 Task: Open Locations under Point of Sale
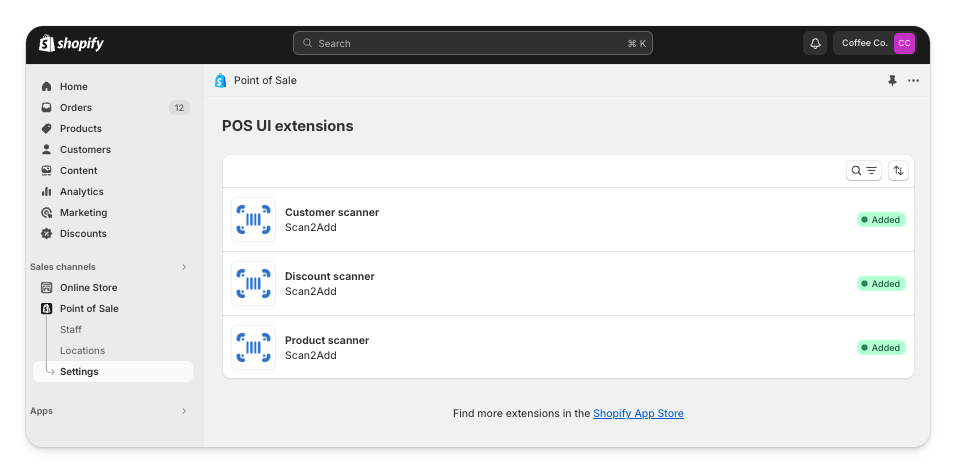click(82, 351)
